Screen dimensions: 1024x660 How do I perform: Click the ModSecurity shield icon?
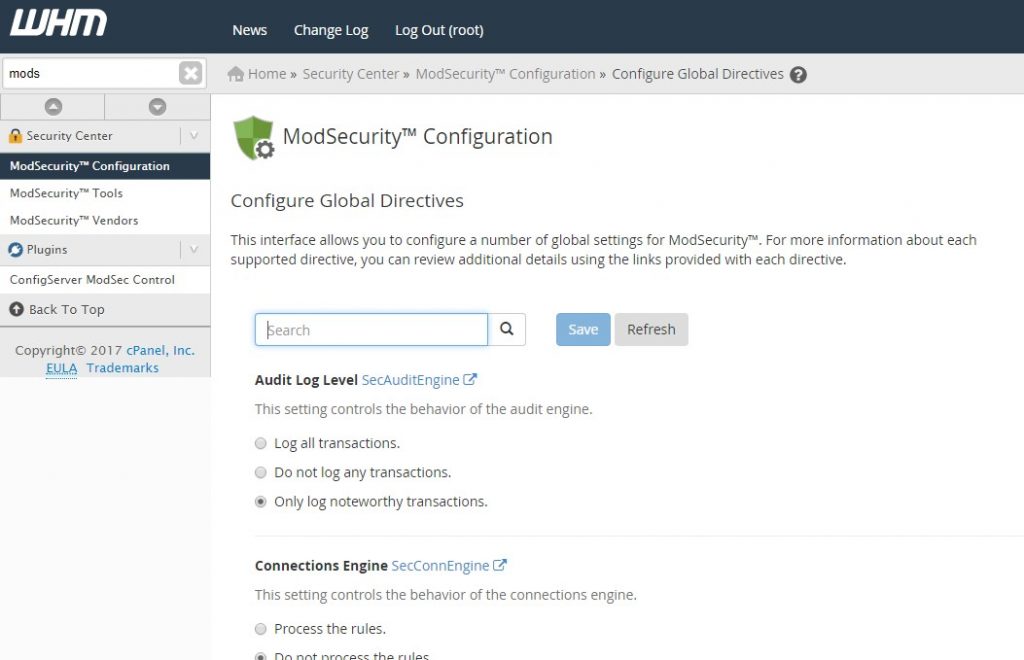(x=254, y=138)
